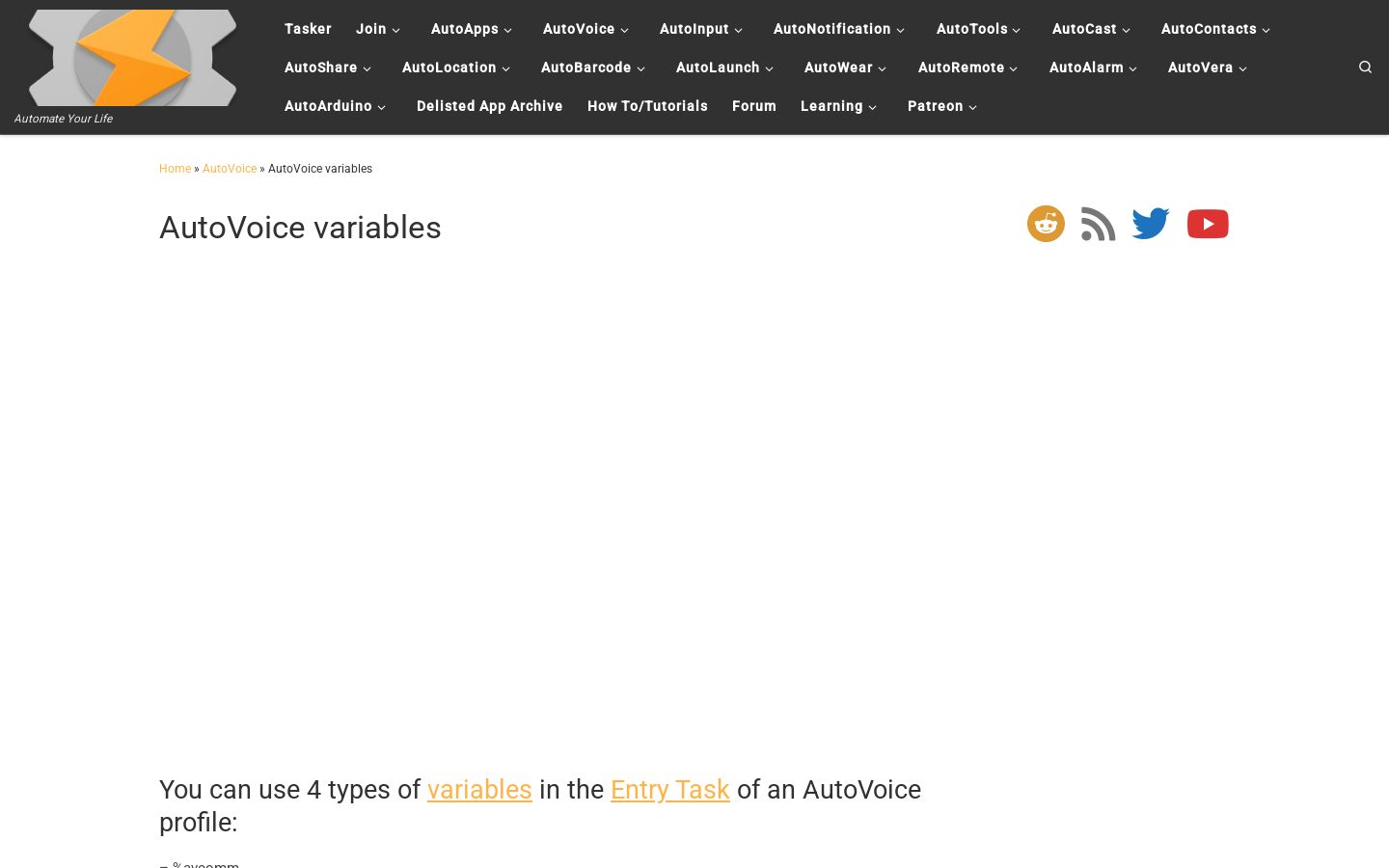Expand the AutoApps submenu chevron
The height and width of the screenshot is (868, 1389).
tap(507, 30)
